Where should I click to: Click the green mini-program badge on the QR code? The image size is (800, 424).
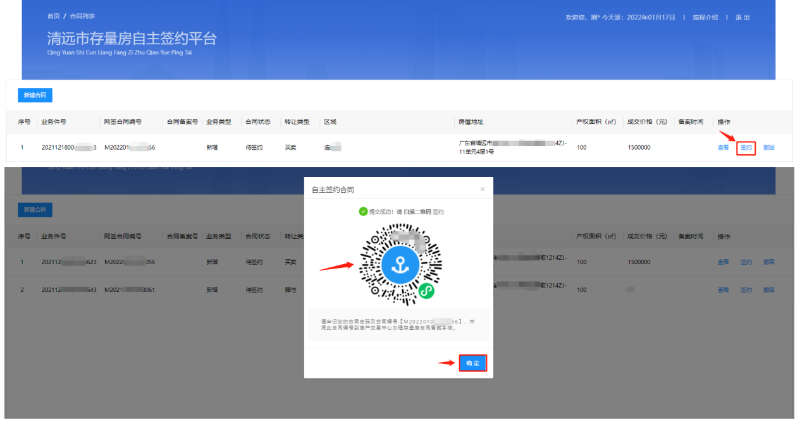point(427,291)
